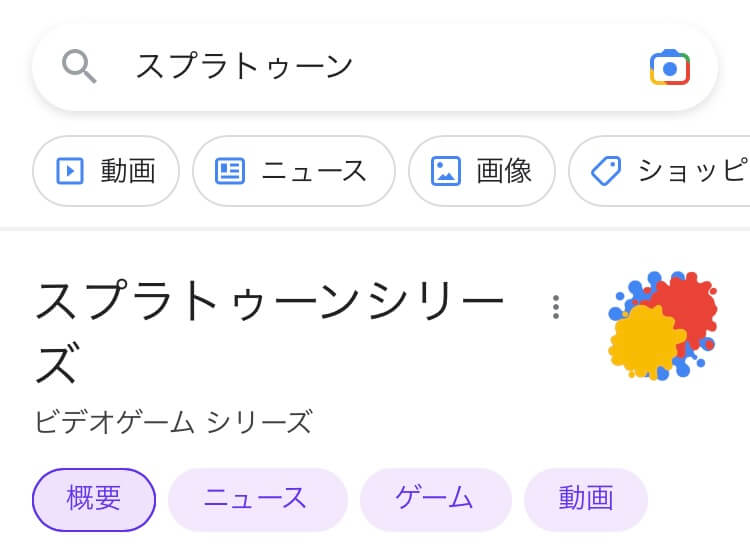Click the ビデオゲーム シリーズ subtitle text

click(174, 422)
